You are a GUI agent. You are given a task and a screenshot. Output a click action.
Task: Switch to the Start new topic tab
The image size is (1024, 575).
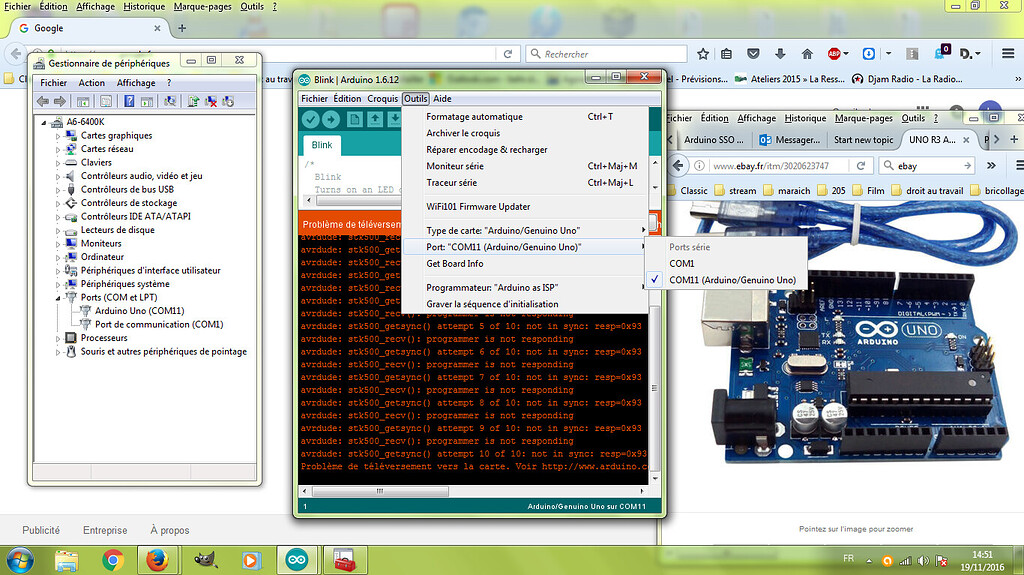click(862, 140)
